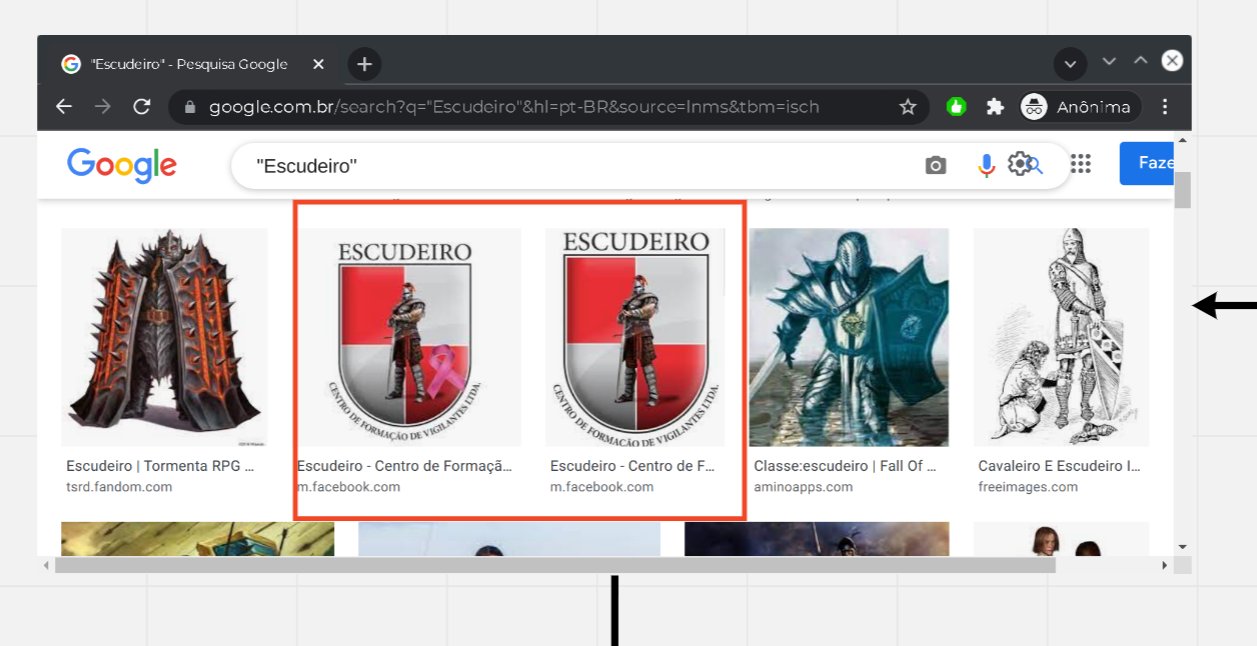
Task: Click the address bar URL
Action: 514,107
